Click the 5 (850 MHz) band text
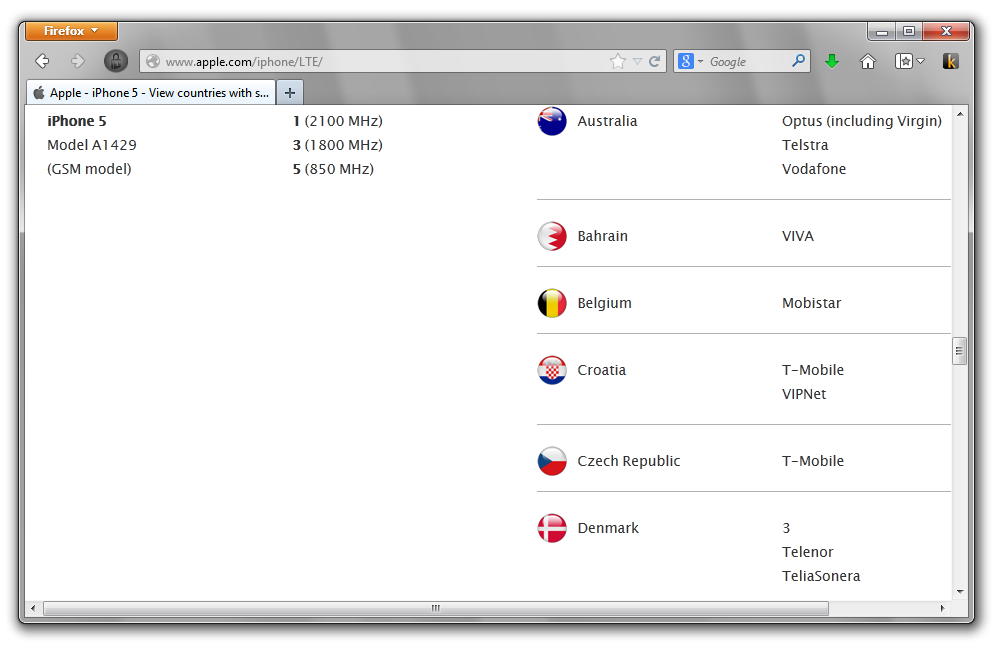 [x=333, y=169]
